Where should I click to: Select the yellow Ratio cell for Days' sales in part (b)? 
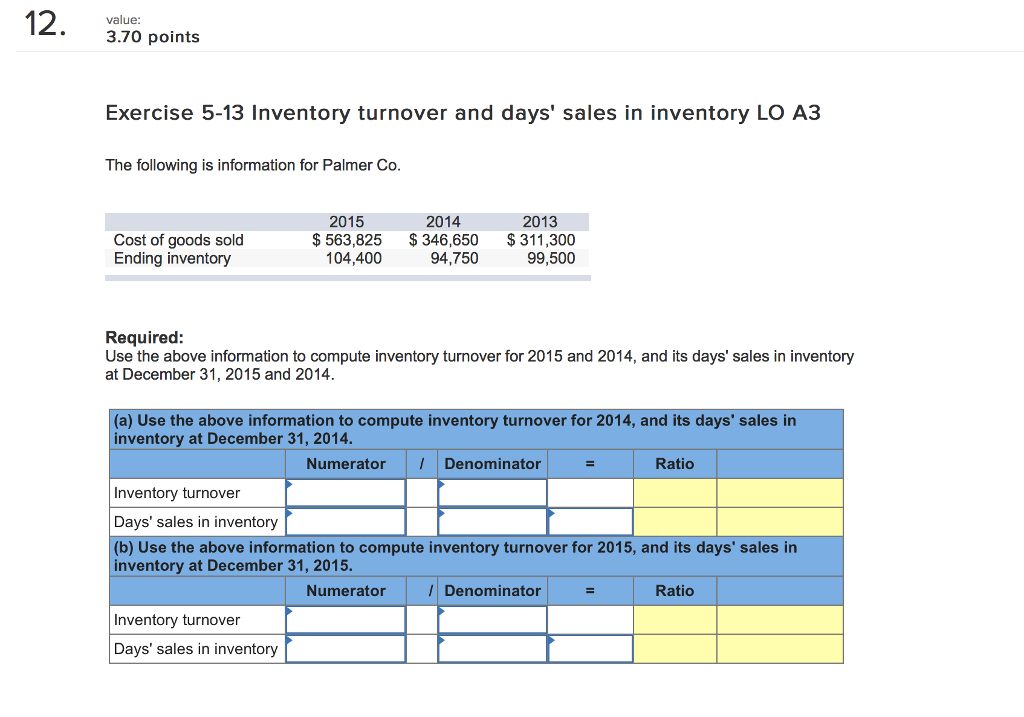click(674, 648)
